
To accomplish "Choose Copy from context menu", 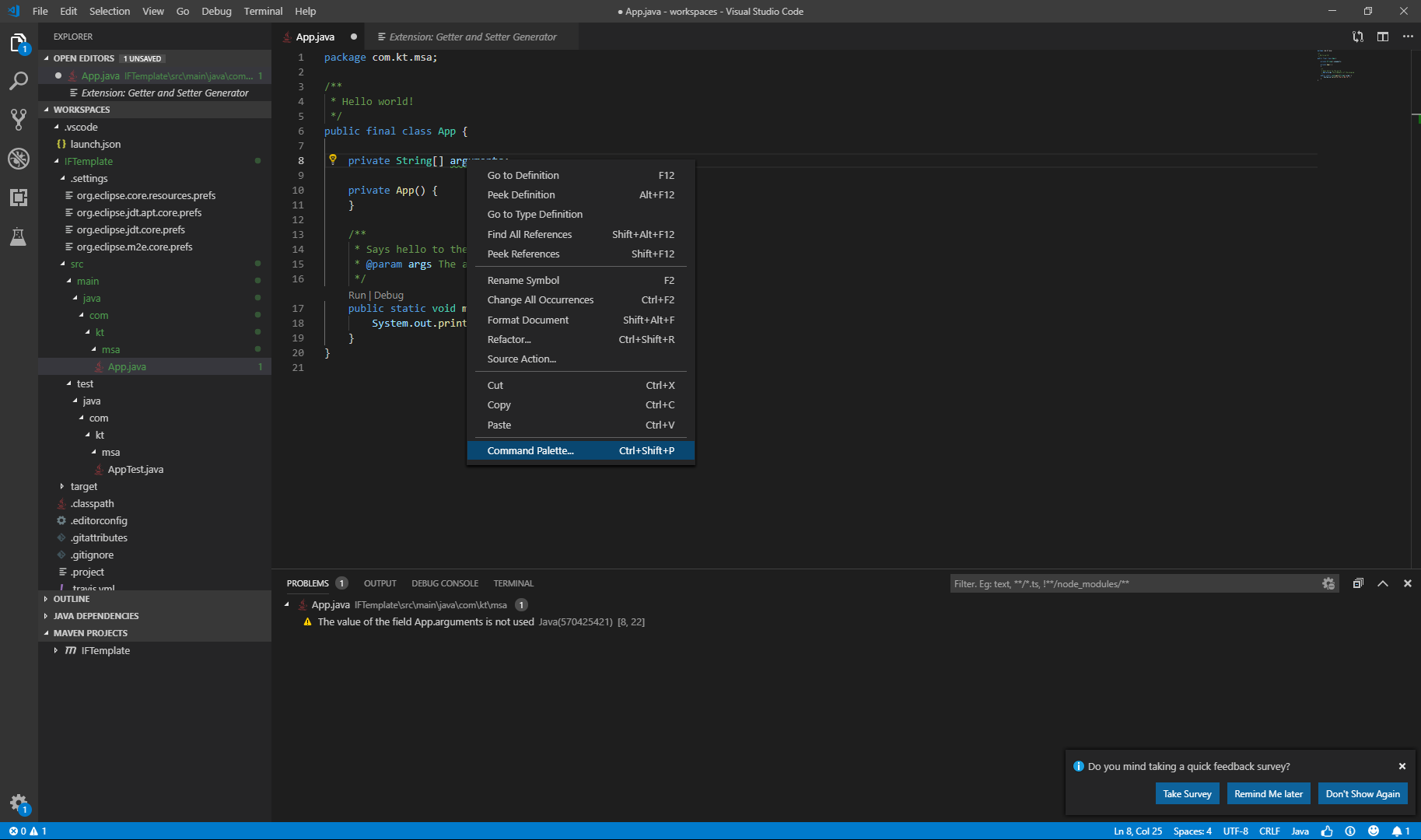I will click(x=580, y=404).
